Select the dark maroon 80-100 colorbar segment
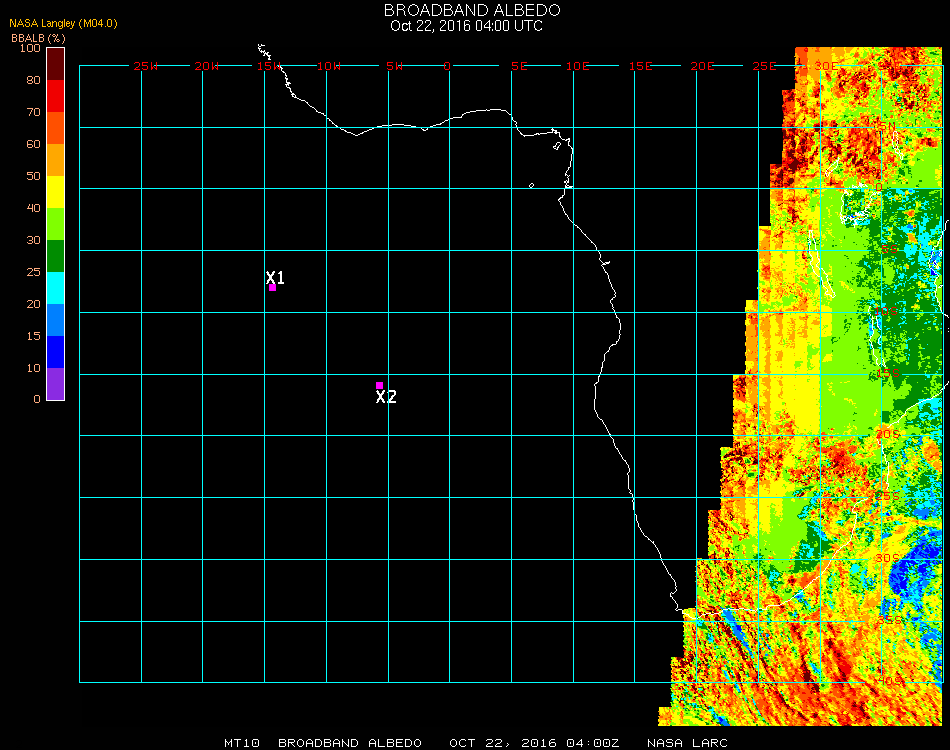950x750 pixels. point(55,64)
